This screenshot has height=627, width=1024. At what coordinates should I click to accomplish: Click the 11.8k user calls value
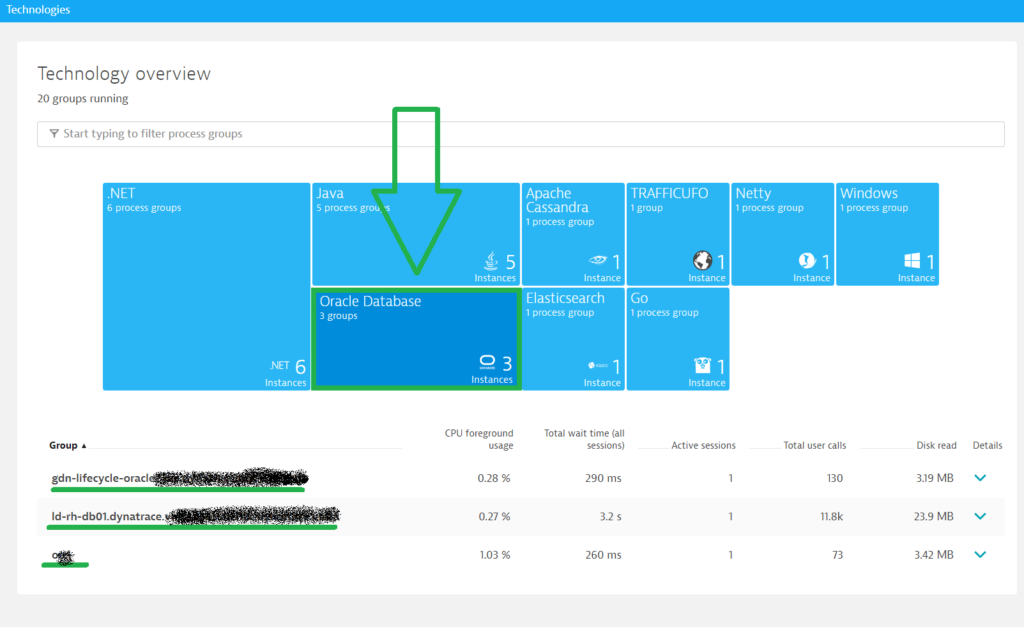(831, 517)
